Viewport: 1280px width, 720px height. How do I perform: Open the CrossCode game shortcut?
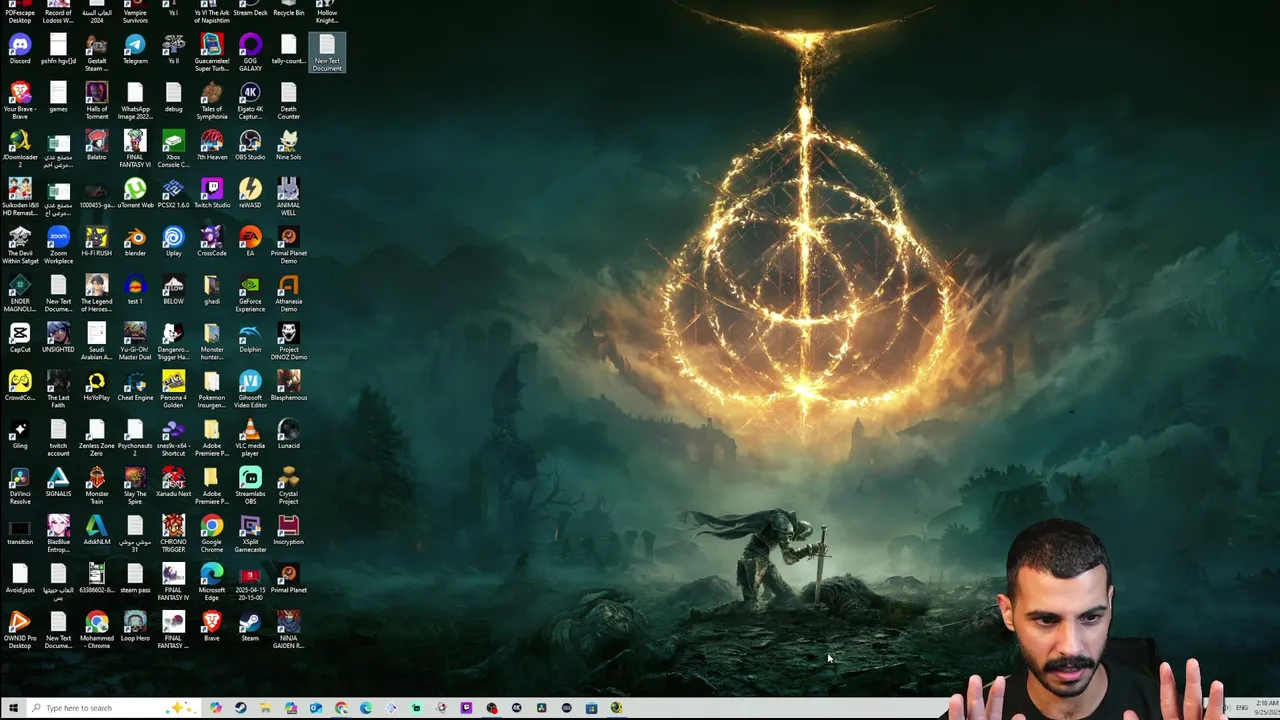[x=212, y=241]
